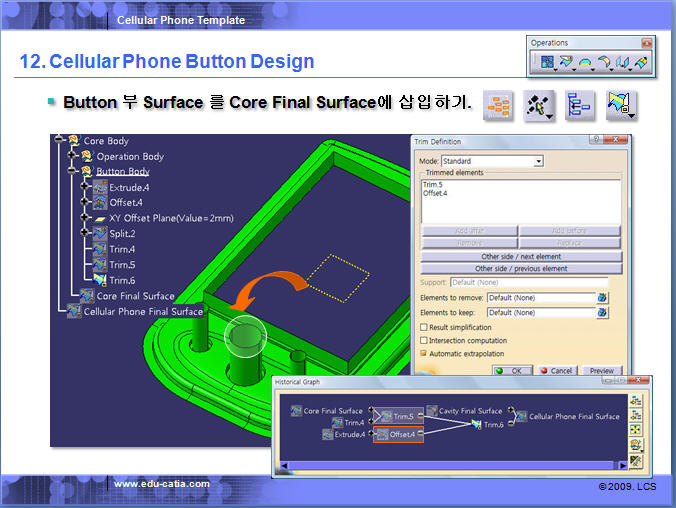Expand the Operation Body tree node
Screen dimensions: 676x508
(73, 157)
